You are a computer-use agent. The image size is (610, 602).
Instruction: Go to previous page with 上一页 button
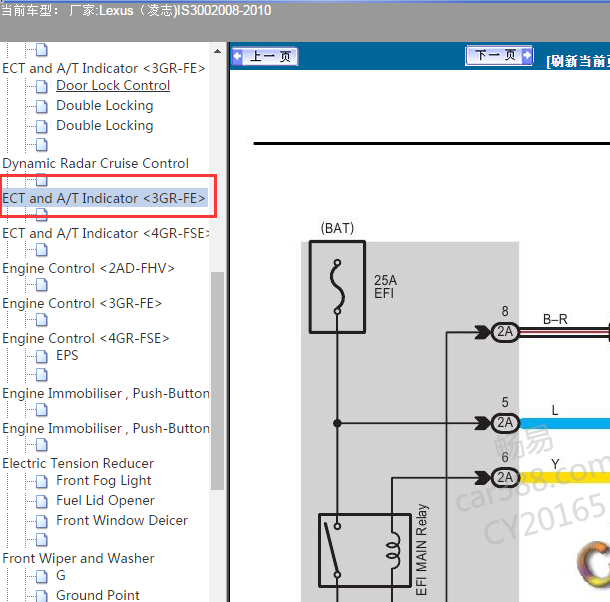[265, 57]
